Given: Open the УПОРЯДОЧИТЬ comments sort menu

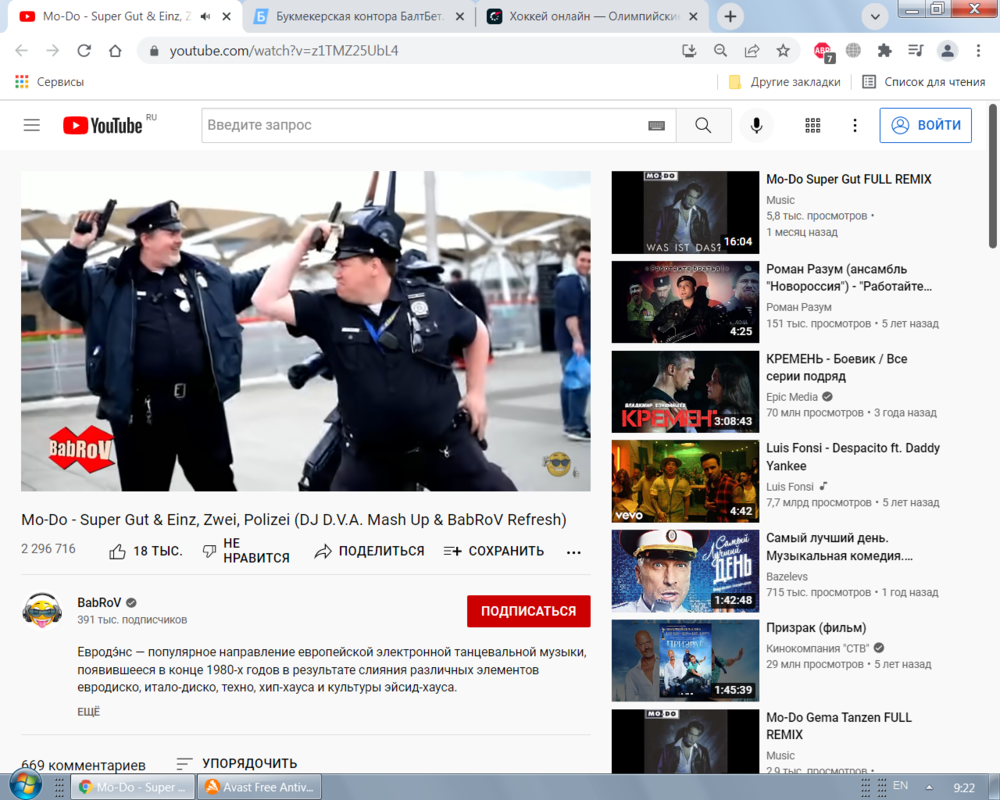Looking at the screenshot, I should (x=237, y=764).
